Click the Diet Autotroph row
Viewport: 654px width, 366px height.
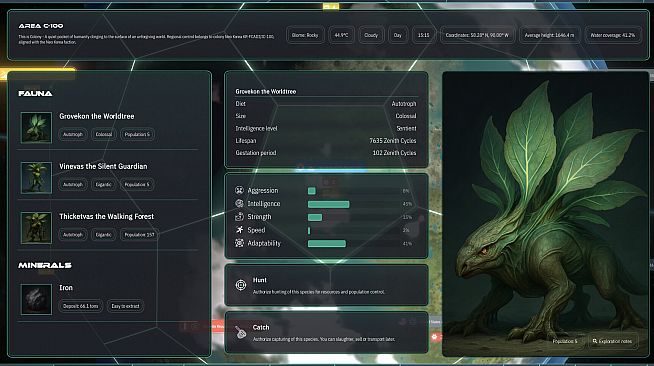(326, 104)
